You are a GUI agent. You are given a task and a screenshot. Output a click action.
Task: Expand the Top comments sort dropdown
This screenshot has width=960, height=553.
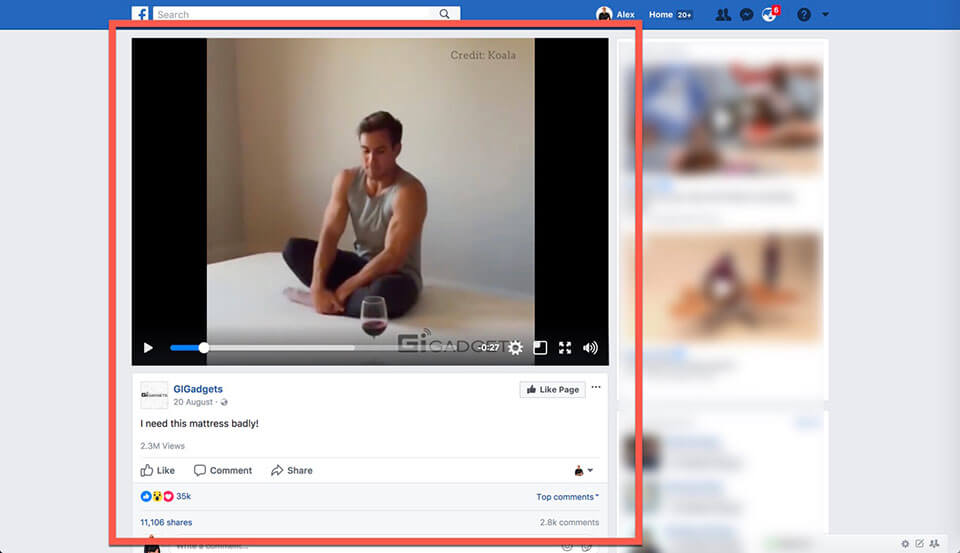click(x=568, y=497)
